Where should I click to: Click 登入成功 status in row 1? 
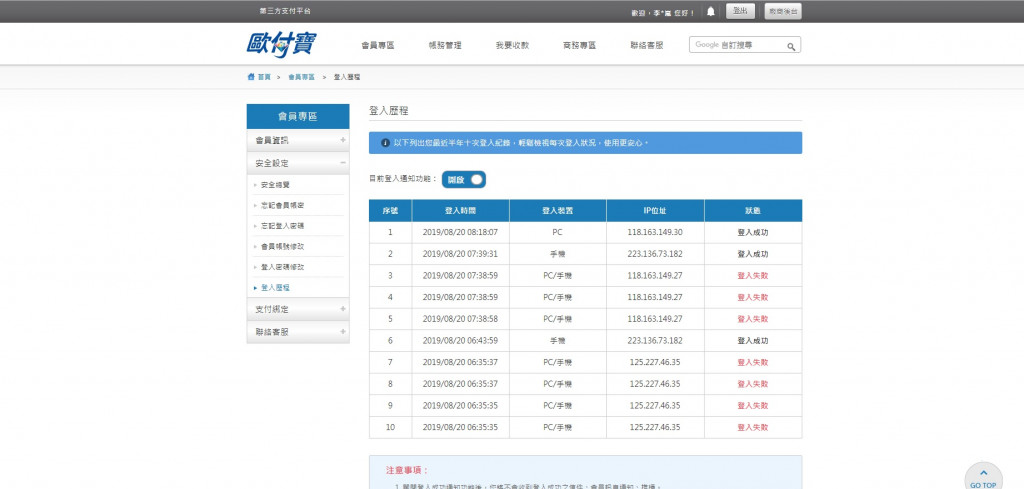pos(753,232)
